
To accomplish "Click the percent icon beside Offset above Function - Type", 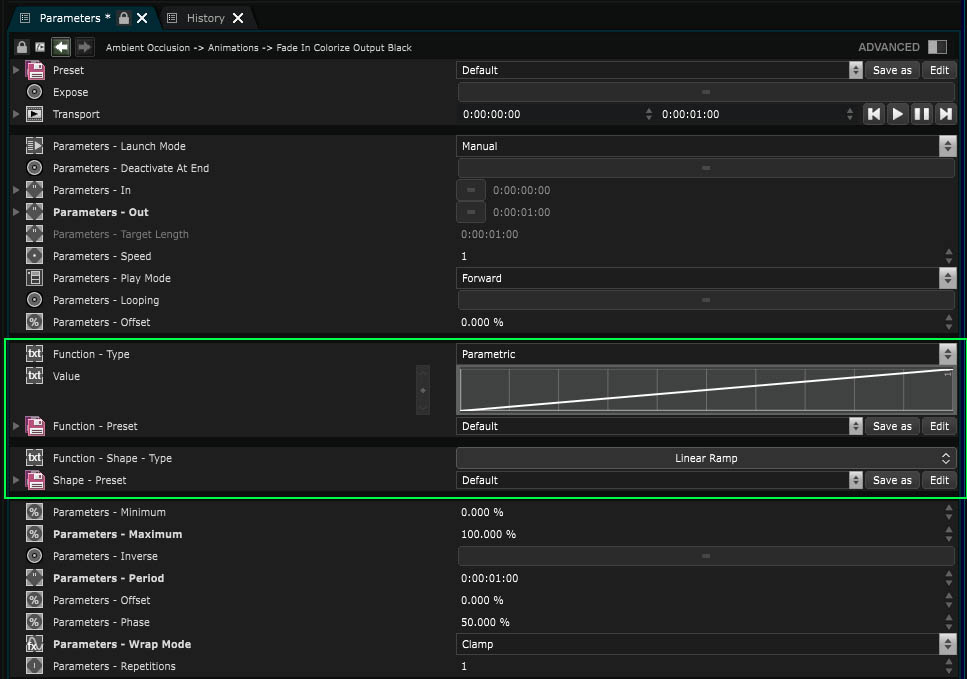I will click(35, 322).
